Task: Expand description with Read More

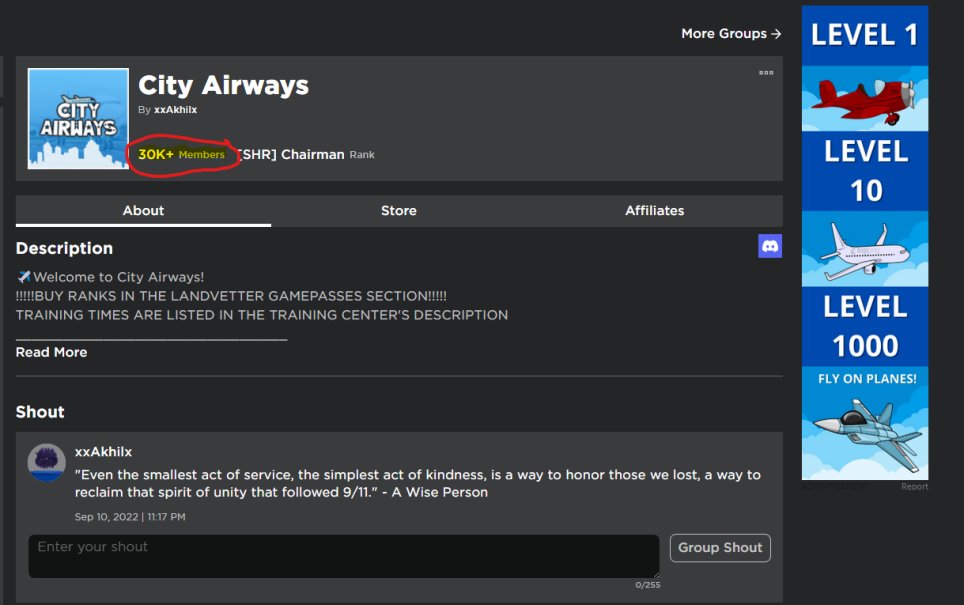Action: tap(52, 352)
